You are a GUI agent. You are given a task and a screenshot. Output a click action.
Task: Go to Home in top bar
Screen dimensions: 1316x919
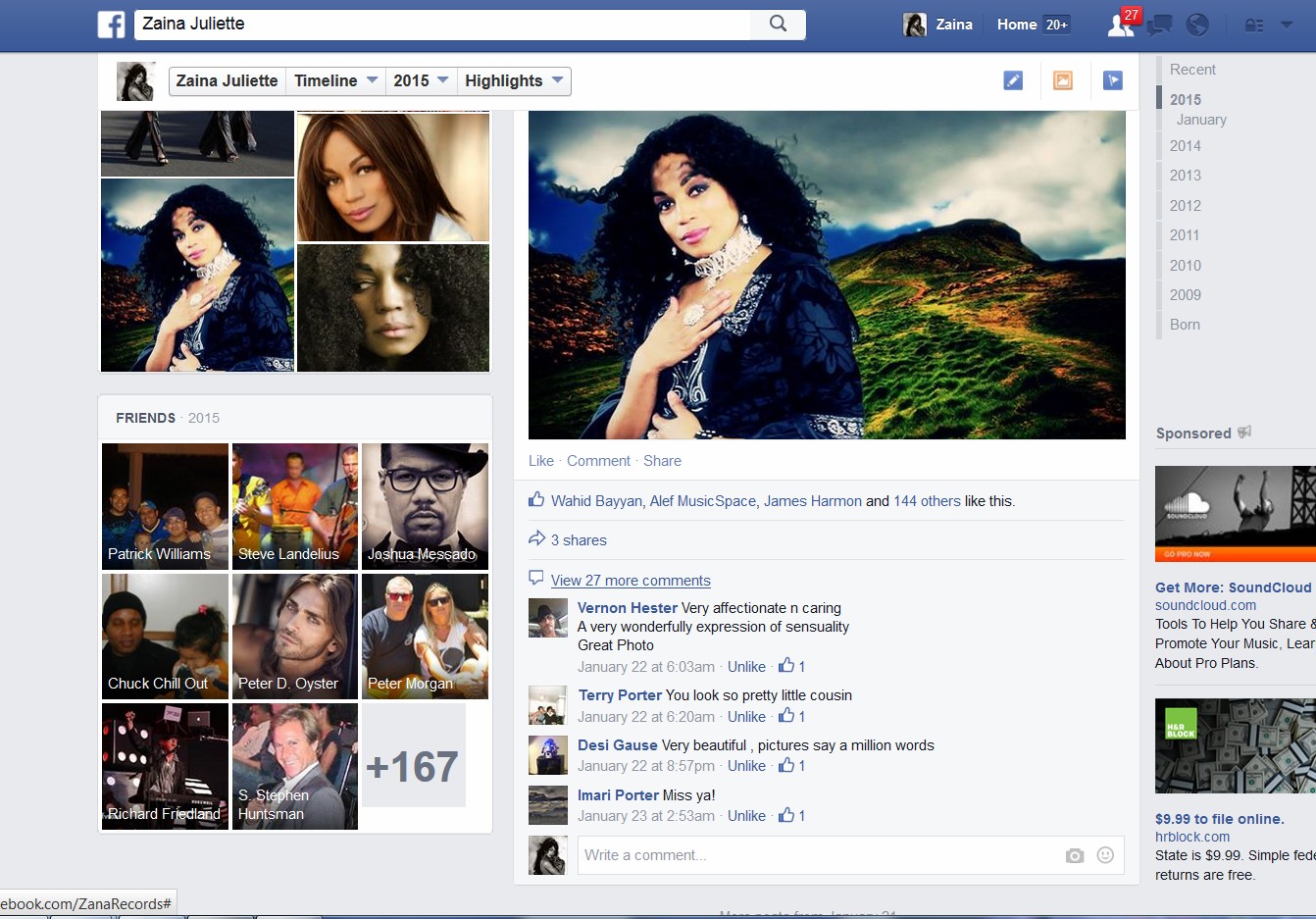(1017, 25)
